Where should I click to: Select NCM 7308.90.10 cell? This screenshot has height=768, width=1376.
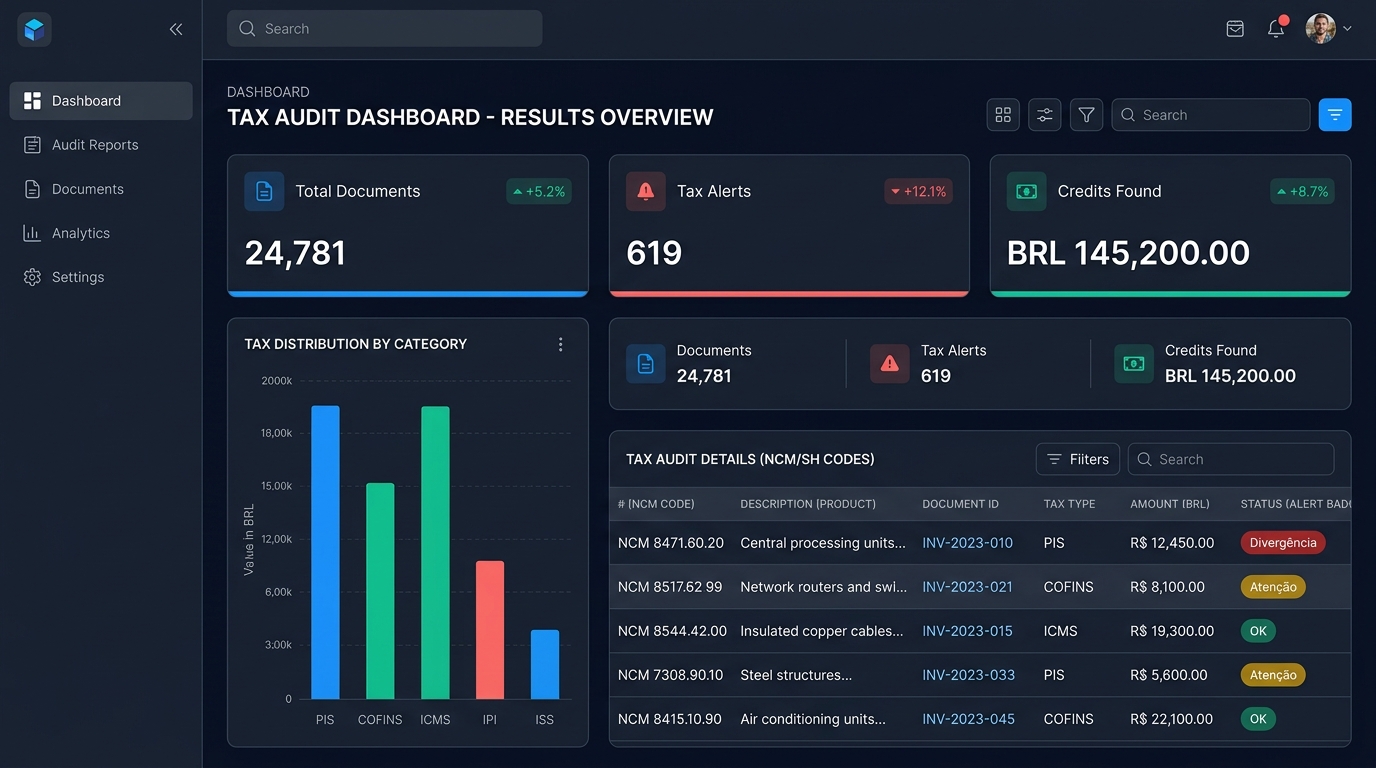pos(670,675)
